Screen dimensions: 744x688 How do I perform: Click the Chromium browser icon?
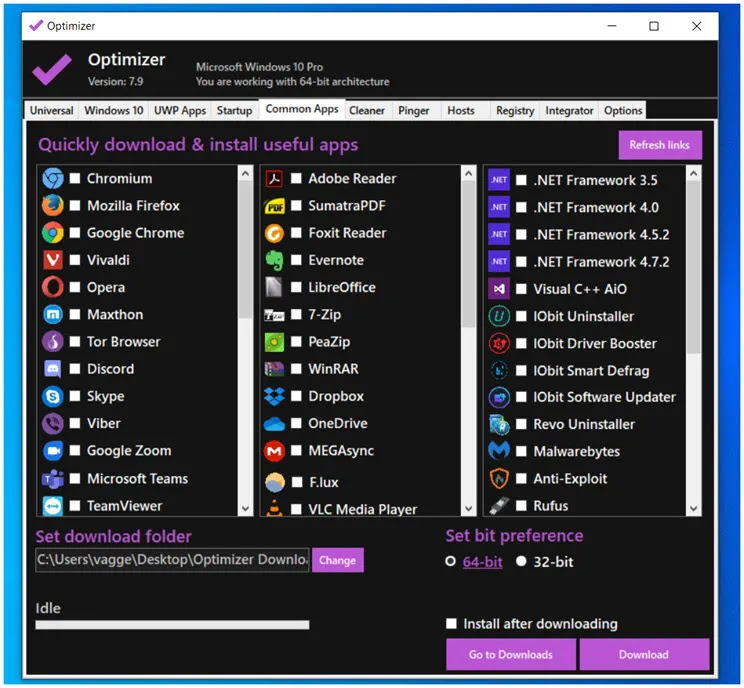pos(53,178)
